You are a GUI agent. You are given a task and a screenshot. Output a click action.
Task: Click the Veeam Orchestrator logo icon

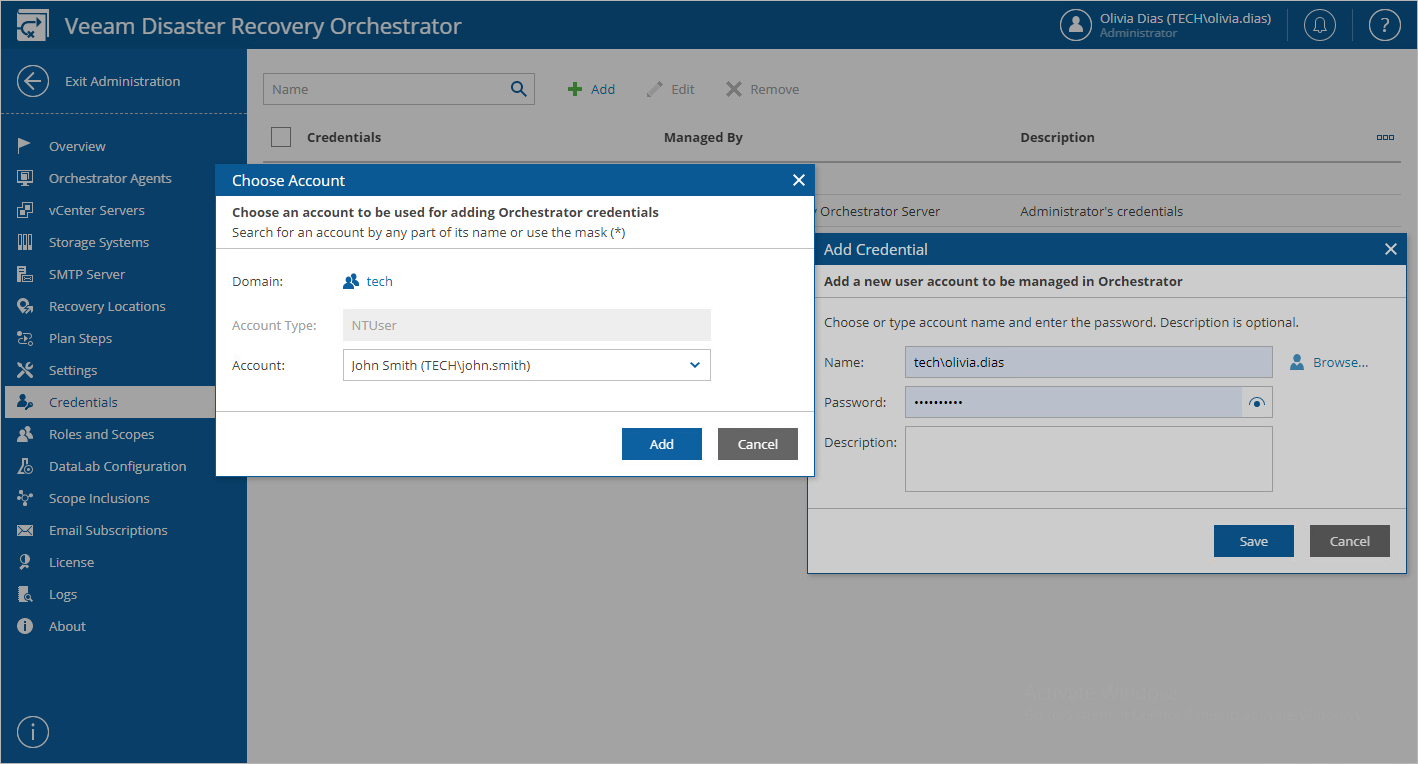33,26
